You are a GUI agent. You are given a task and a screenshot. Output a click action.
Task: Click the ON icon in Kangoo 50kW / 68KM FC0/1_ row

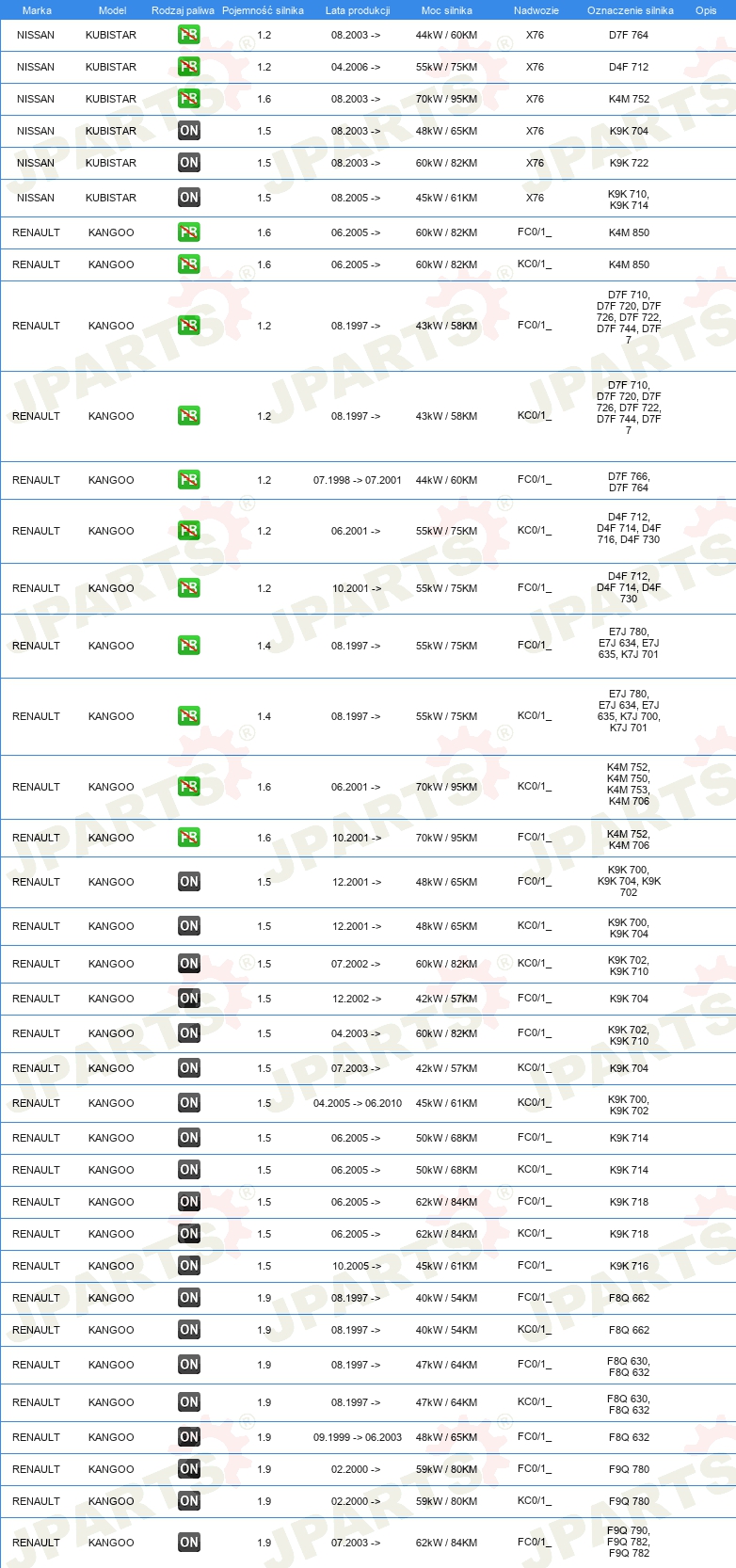pyautogui.click(x=188, y=1138)
